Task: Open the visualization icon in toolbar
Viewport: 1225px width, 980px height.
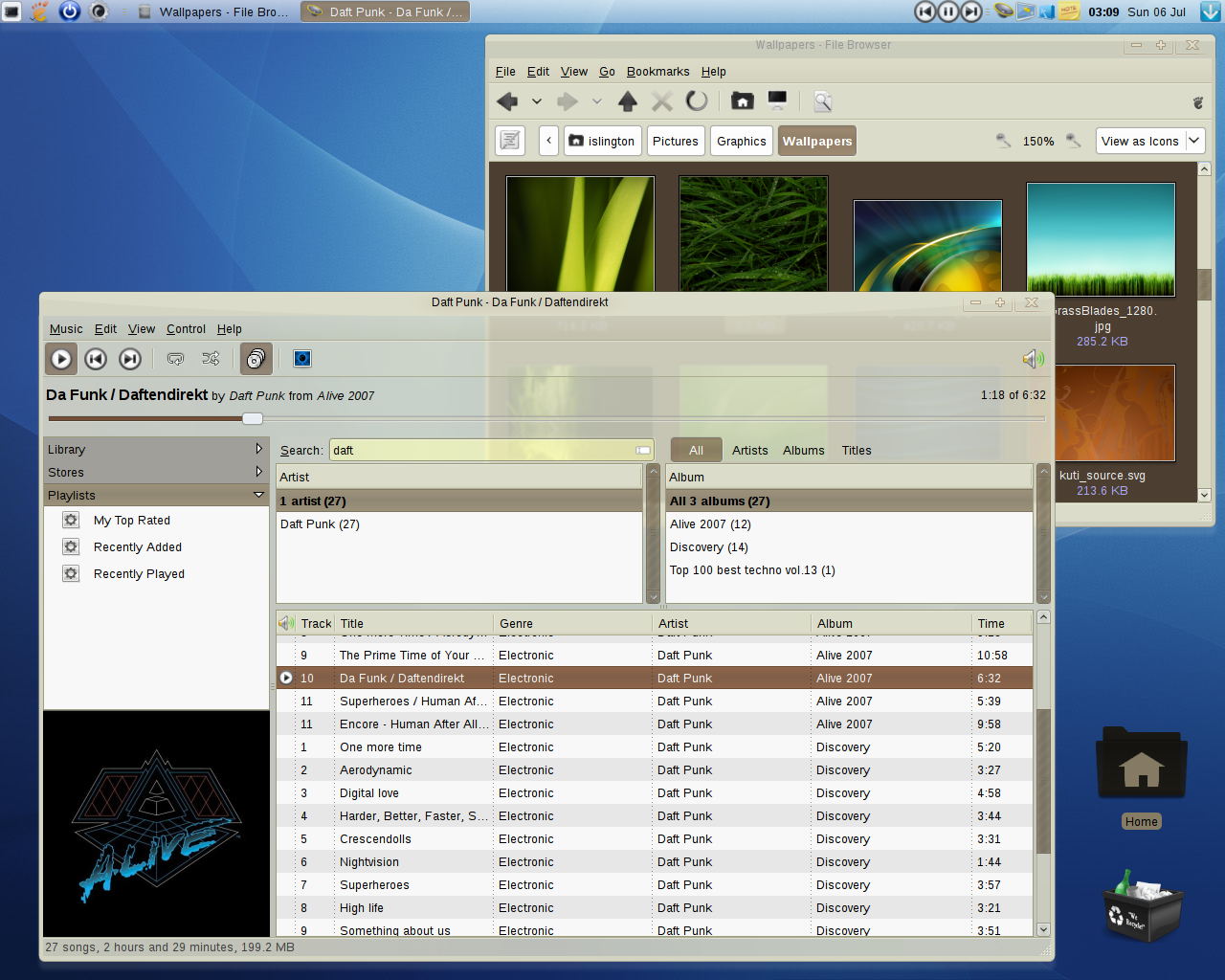Action: (302, 359)
